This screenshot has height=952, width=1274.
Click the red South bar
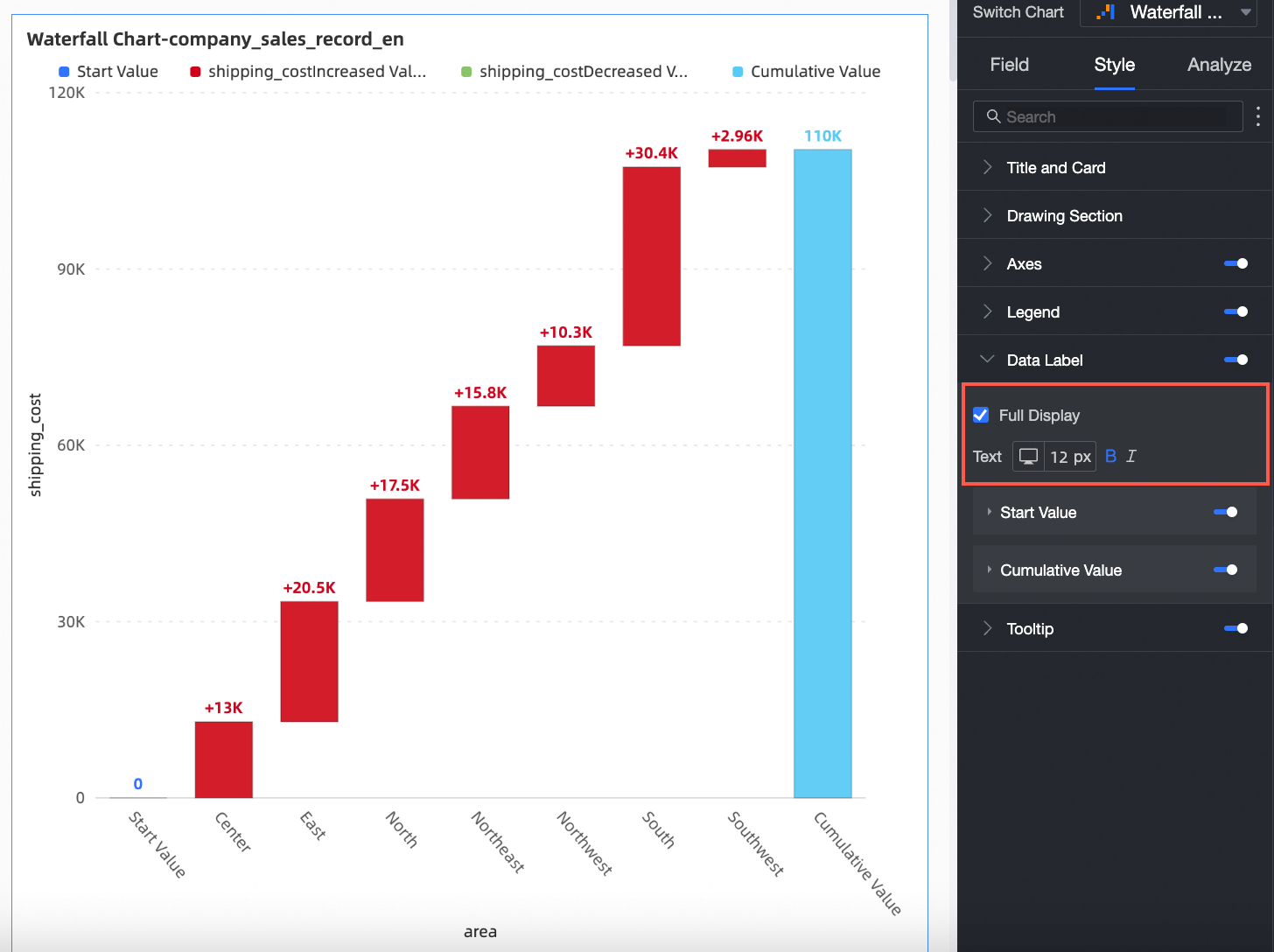tap(652, 256)
